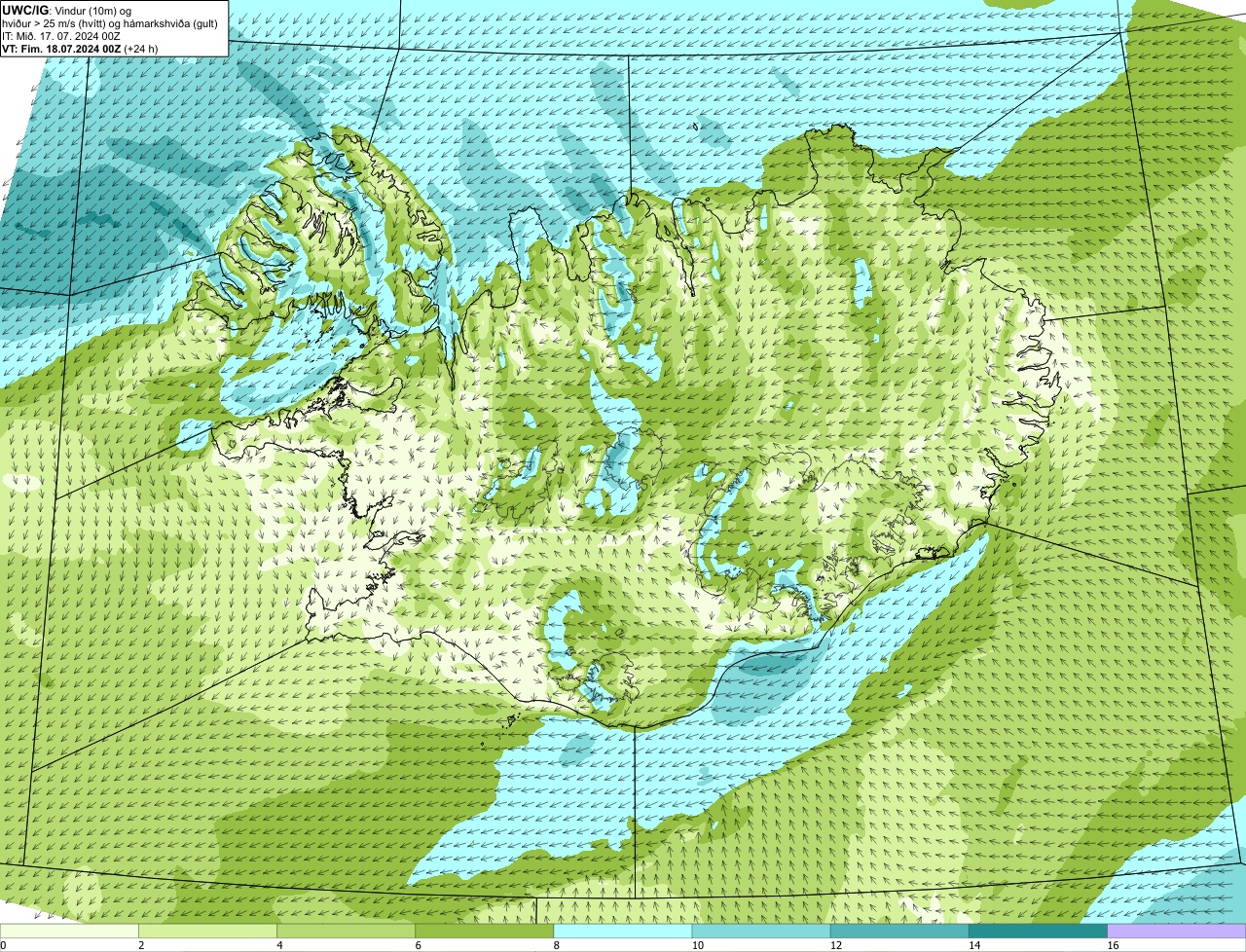Click the legend swatch between 10 and 12
1246x952 pixels.
tap(761, 932)
